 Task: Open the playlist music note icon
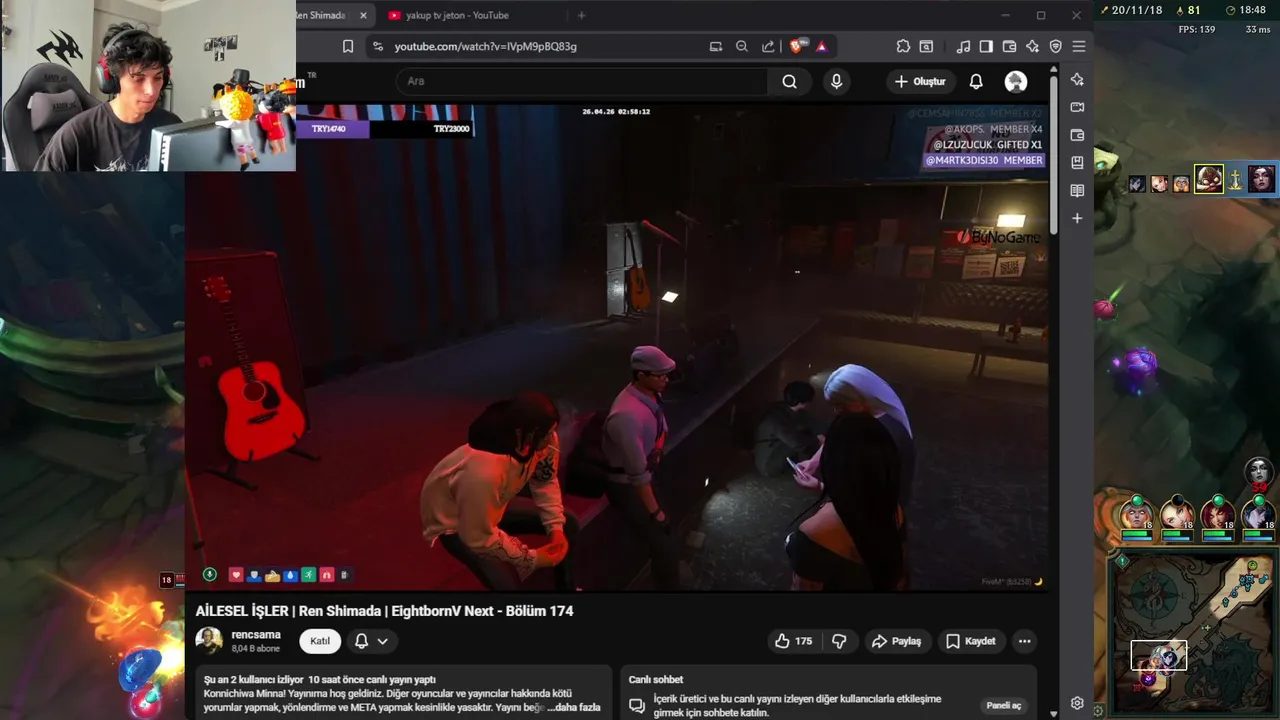coord(962,46)
